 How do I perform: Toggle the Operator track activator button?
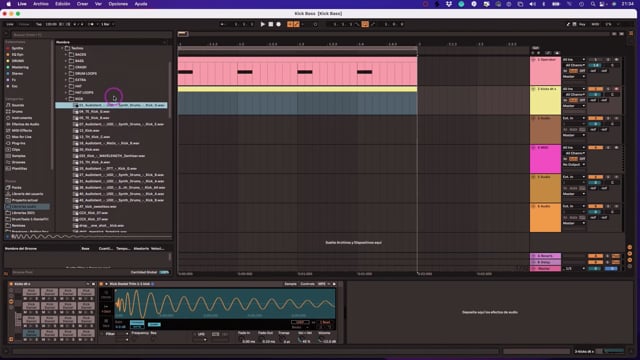click(596, 60)
